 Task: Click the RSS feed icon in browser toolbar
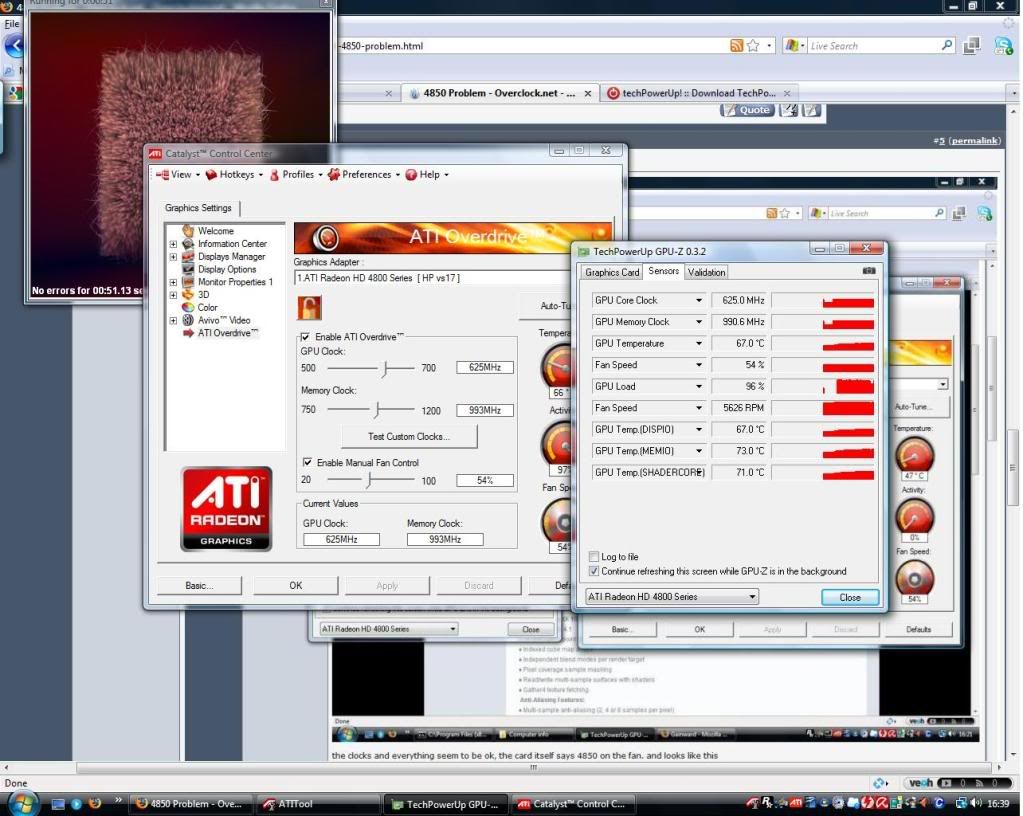pos(736,46)
